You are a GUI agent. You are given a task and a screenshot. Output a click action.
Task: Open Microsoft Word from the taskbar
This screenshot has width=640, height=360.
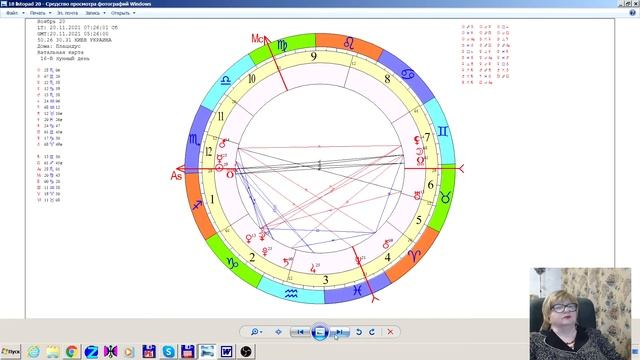(227, 351)
